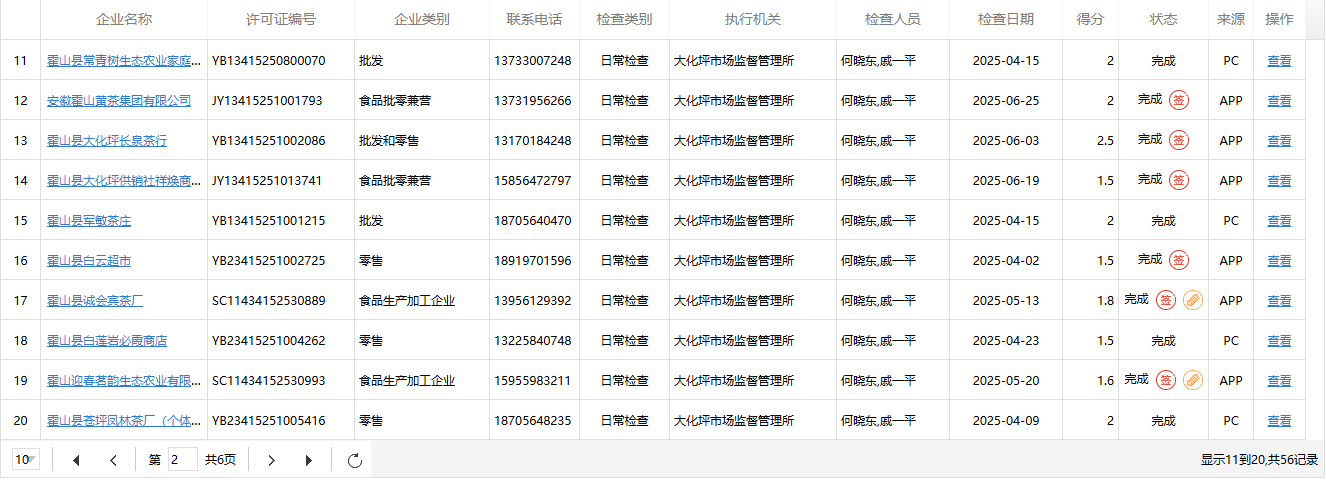1326x485 pixels.
Task: Sort by the 得分 column header
Action: pyautogui.click(x=1090, y=19)
